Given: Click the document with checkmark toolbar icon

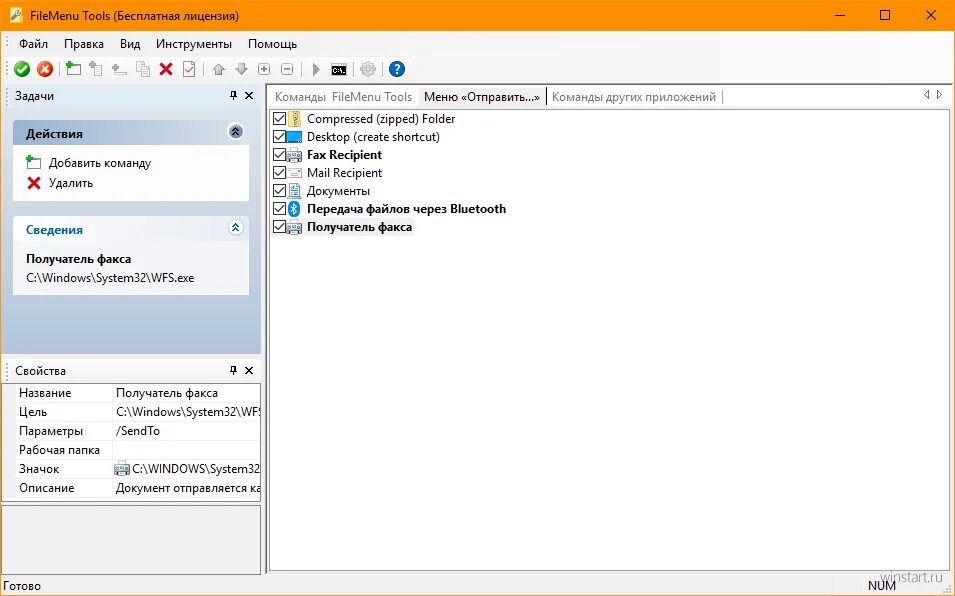Looking at the screenshot, I should tap(189, 69).
